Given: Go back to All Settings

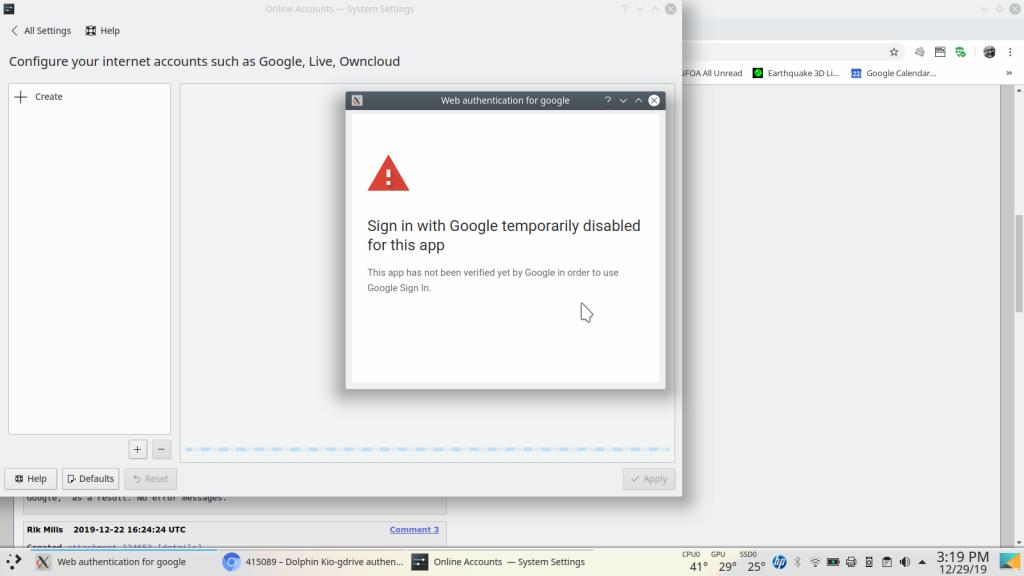Looking at the screenshot, I should [40, 31].
